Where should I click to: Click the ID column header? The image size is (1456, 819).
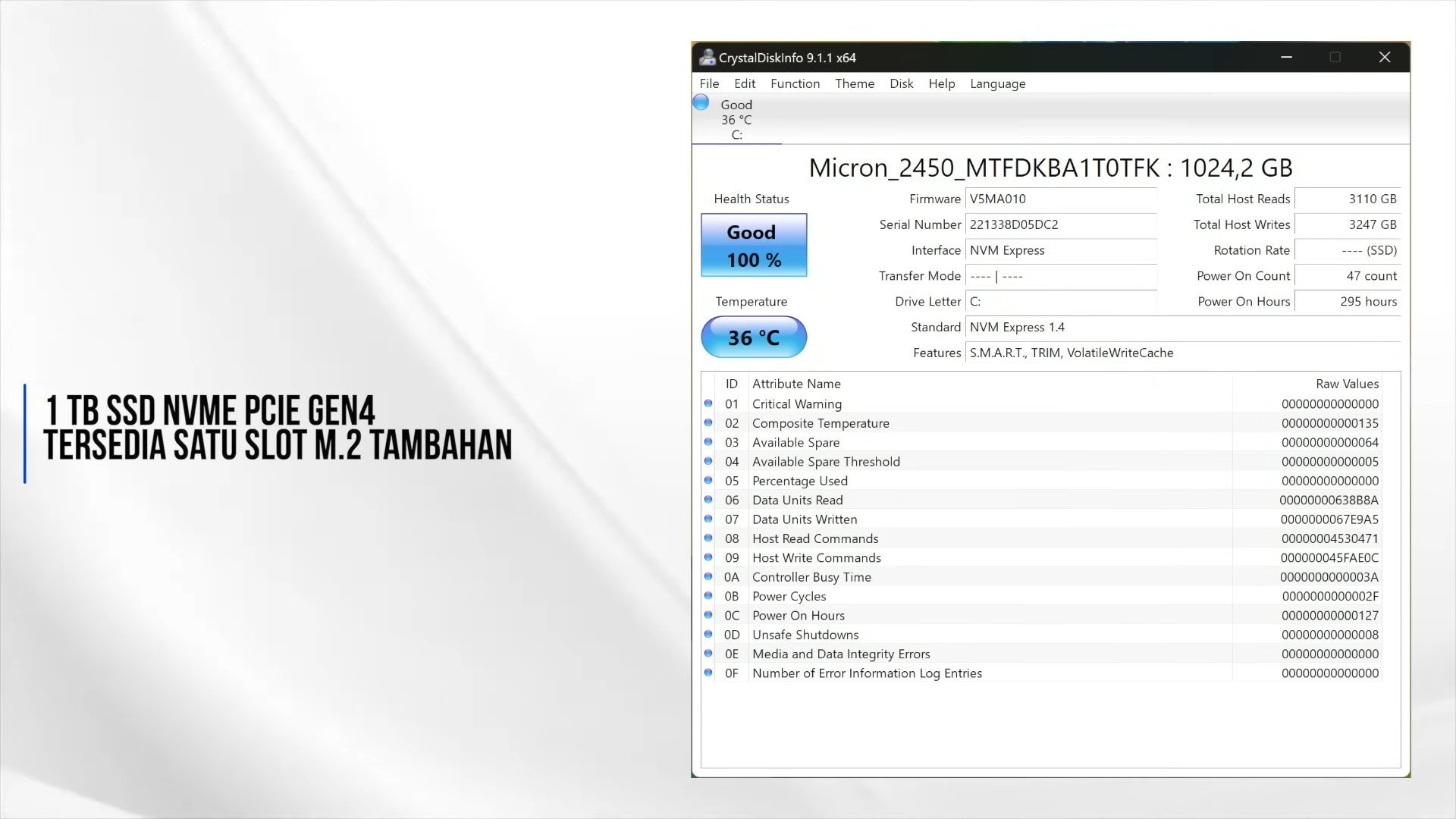click(x=731, y=384)
